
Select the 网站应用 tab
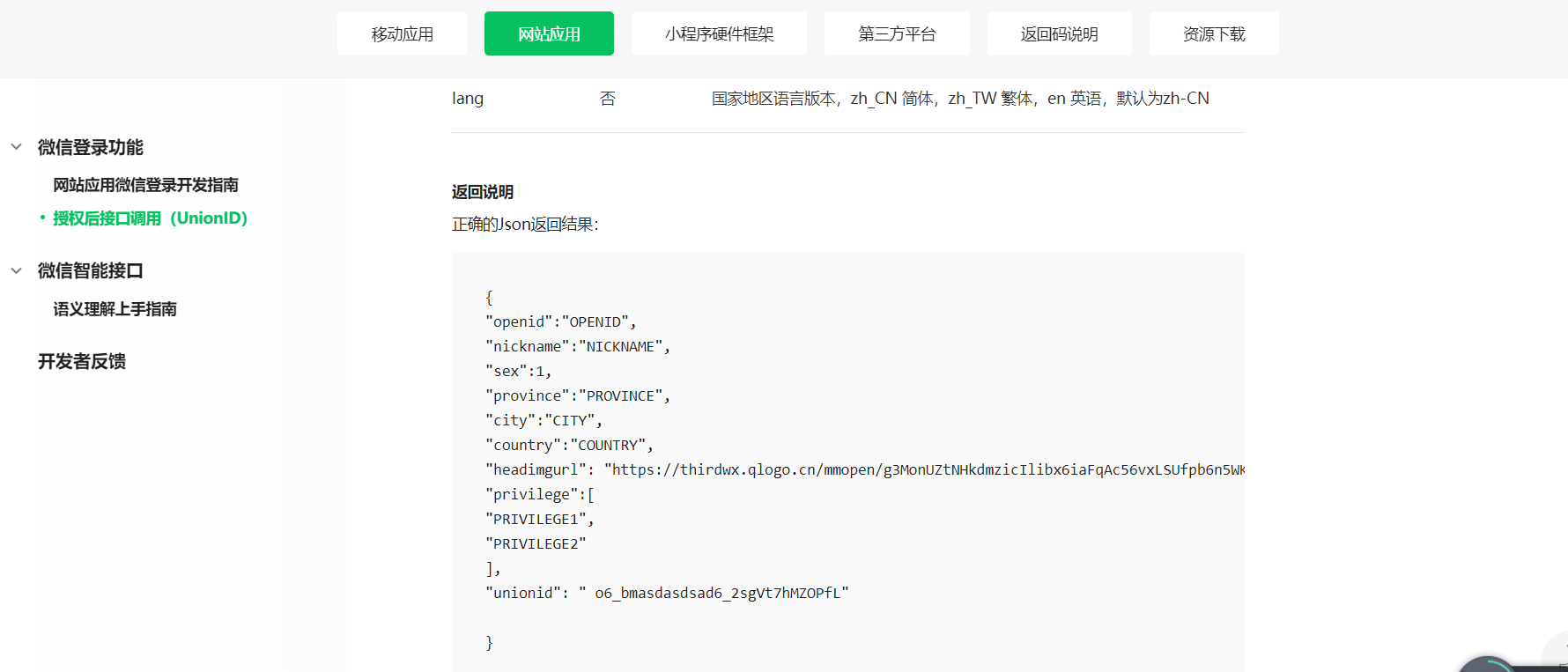[x=549, y=33]
